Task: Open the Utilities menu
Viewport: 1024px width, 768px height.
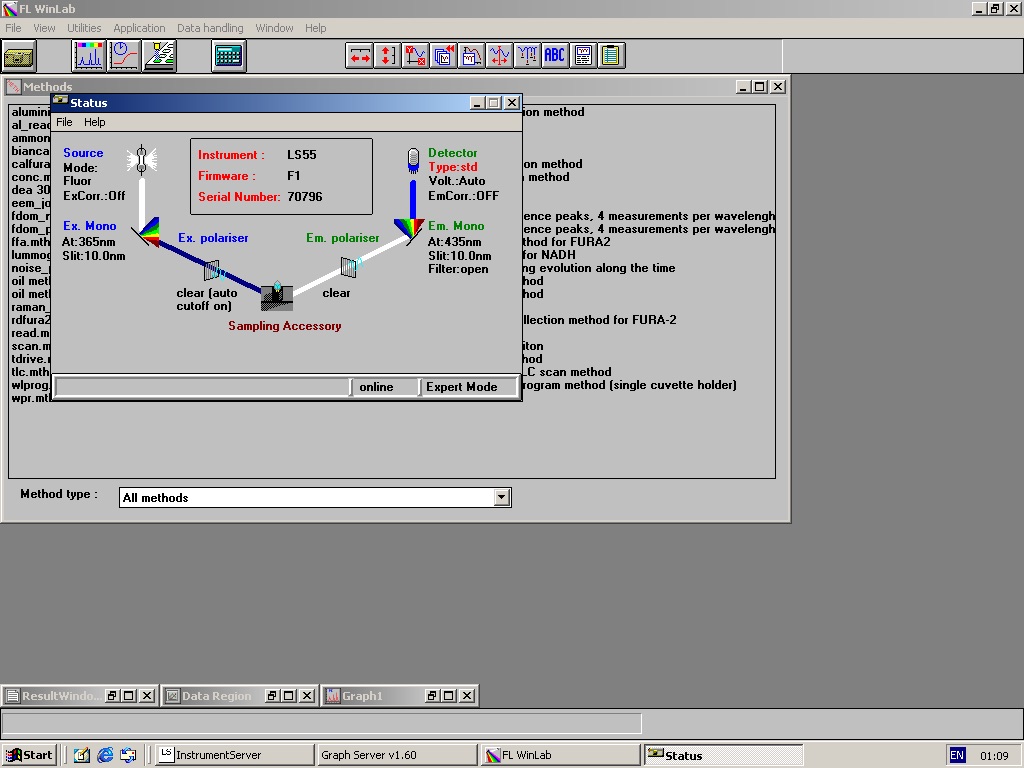Action: (84, 28)
